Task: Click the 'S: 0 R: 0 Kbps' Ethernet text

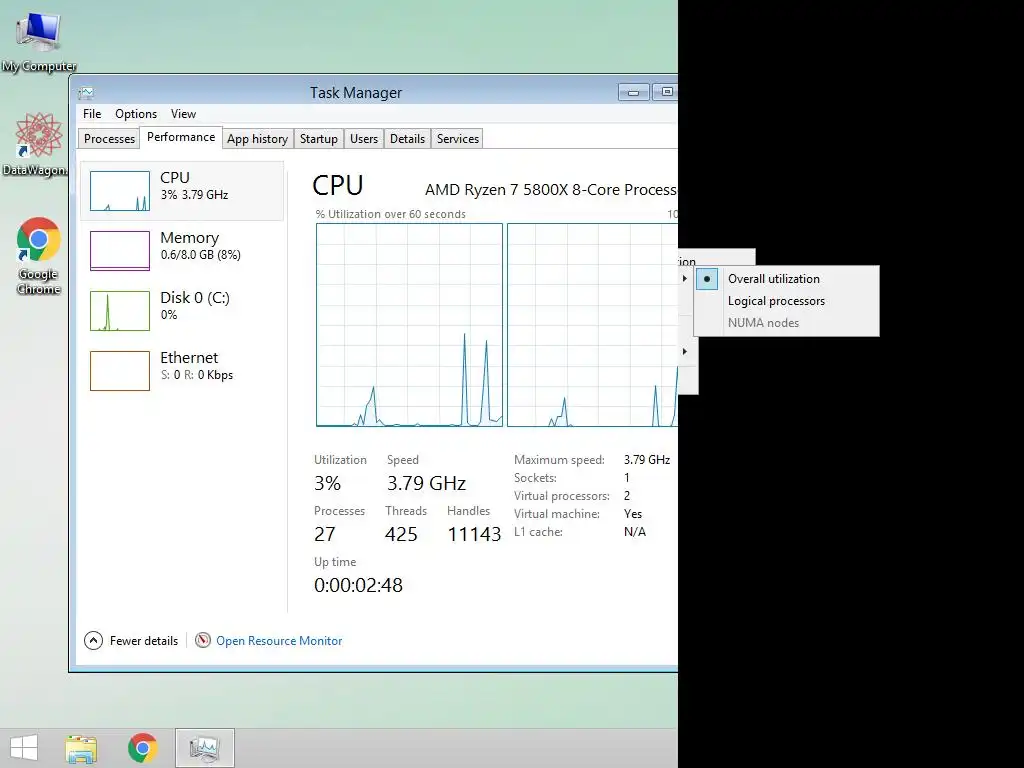Action: [197, 375]
